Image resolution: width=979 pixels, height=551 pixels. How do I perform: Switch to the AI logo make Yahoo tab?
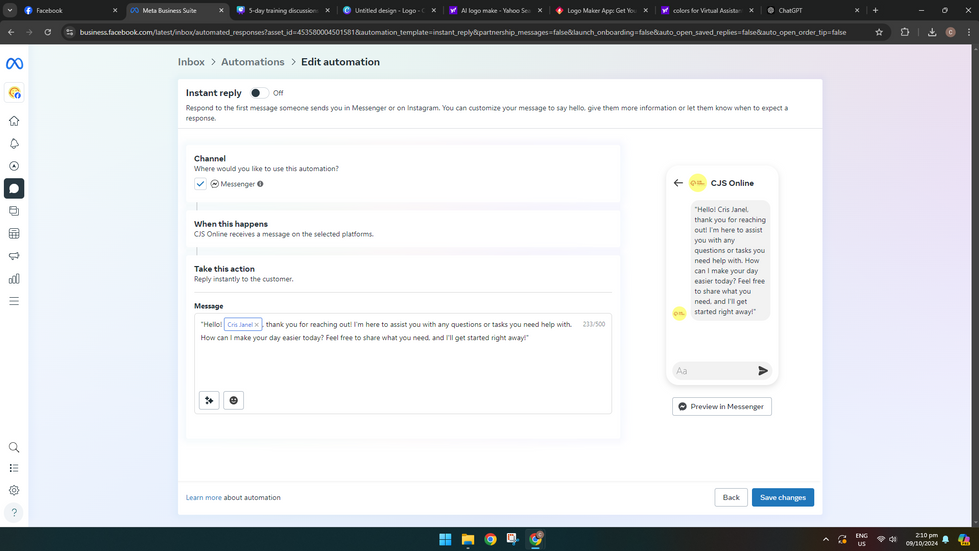[x=496, y=11]
